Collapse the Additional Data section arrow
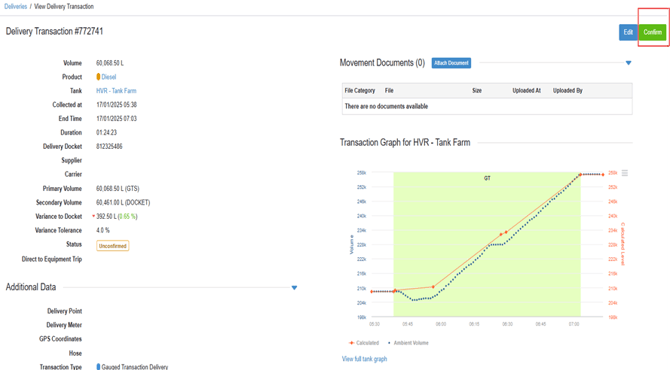 (x=294, y=288)
